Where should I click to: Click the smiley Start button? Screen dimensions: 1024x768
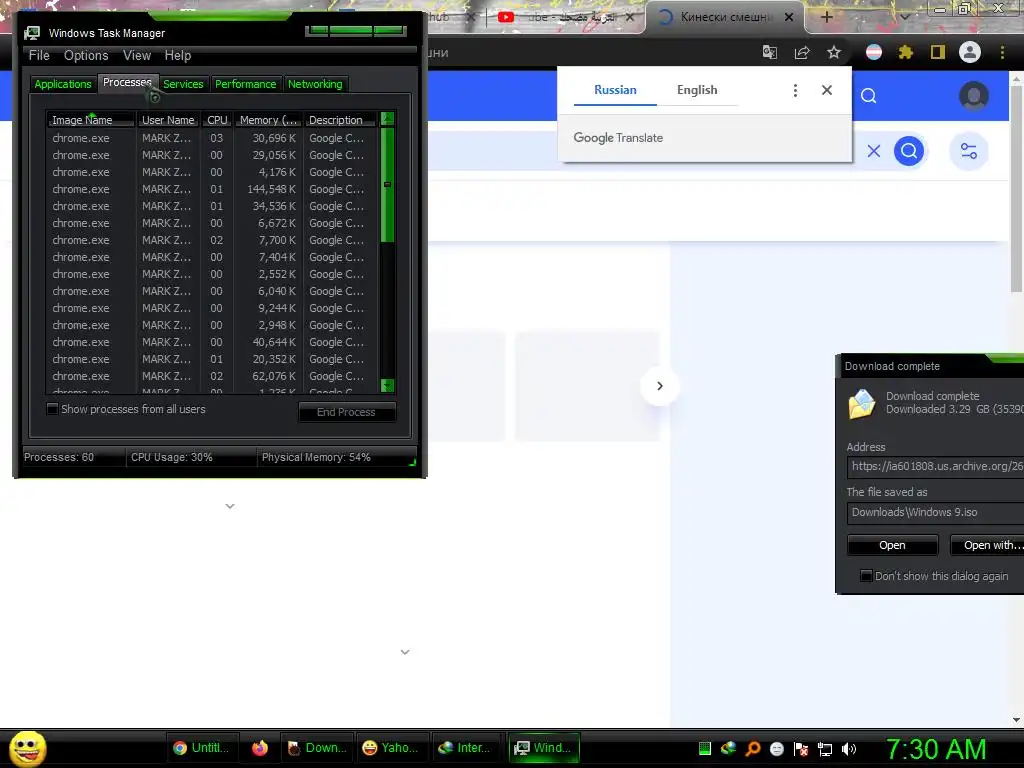coord(27,748)
